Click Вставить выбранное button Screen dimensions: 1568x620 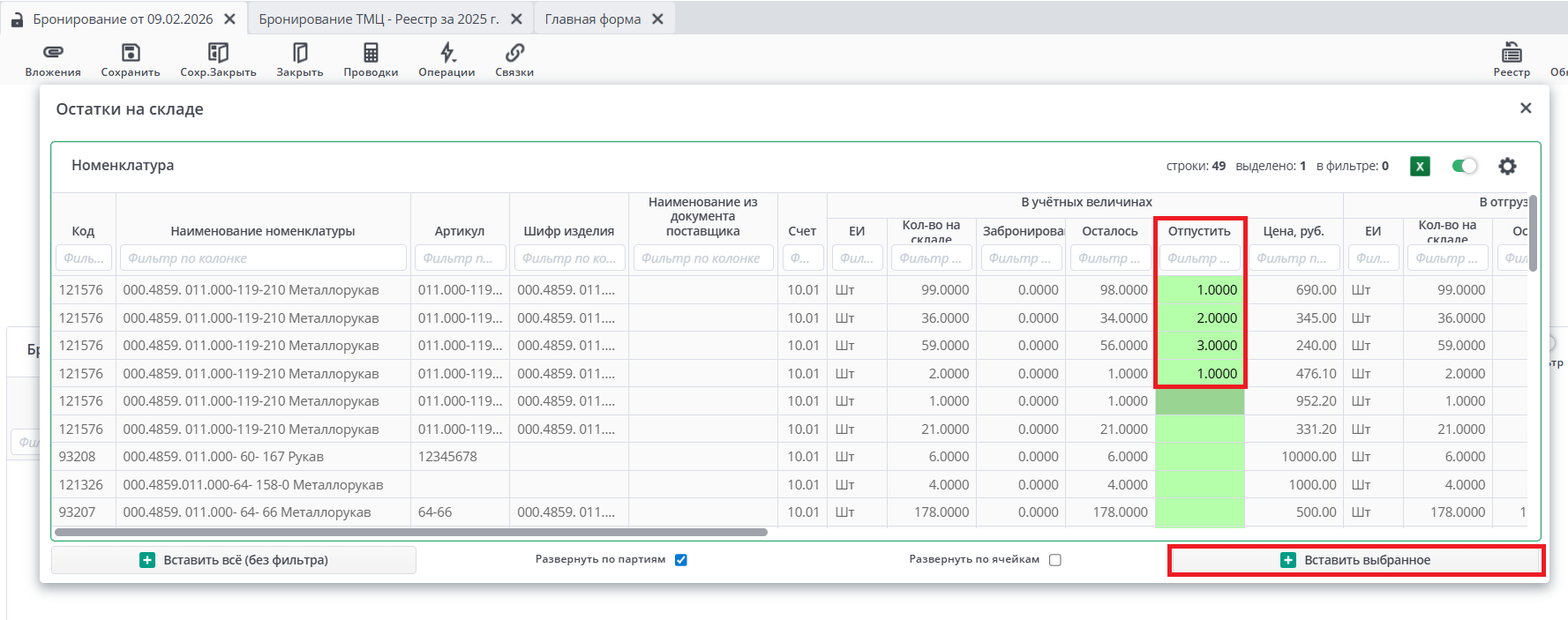(1355, 560)
